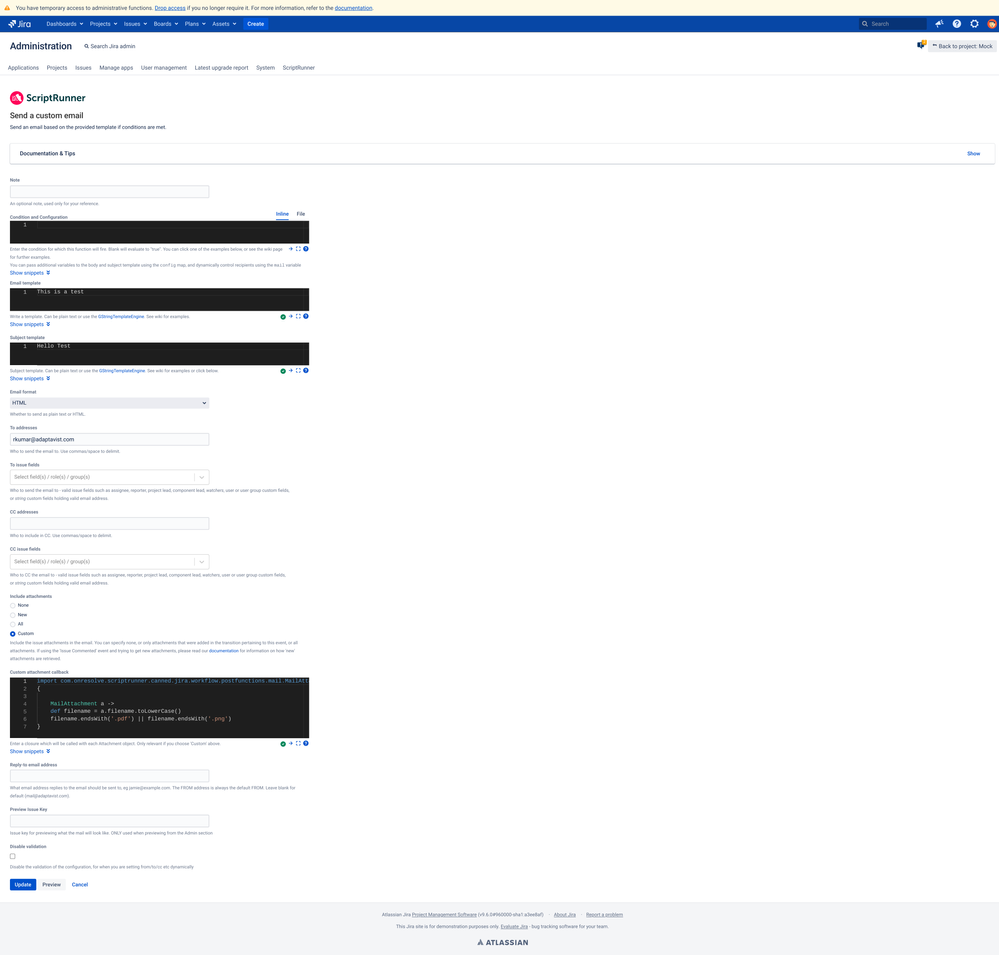Tick the Disable validation checkbox
999x955 pixels.
pyautogui.click(x=13, y=856)
